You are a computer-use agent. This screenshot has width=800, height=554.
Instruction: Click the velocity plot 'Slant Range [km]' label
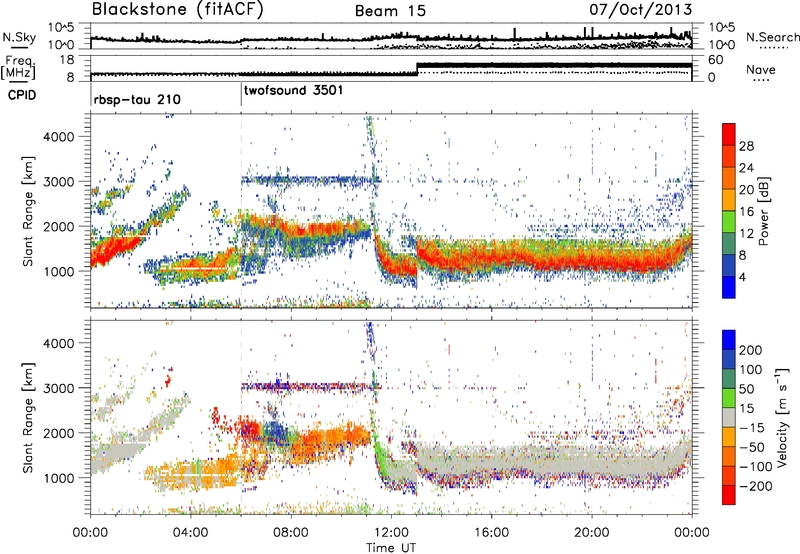pos(28,418)
